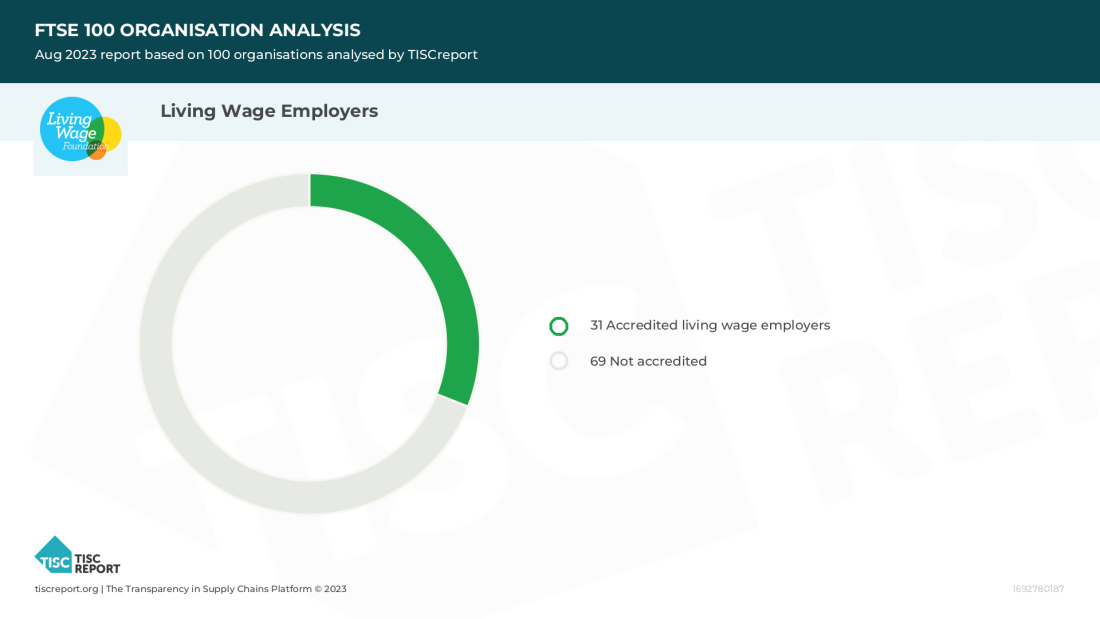Image resolution: width=1100 pixels, height=619 pixels.
Task: Open the tiscreport.org footer link
Action: point(66,589)
